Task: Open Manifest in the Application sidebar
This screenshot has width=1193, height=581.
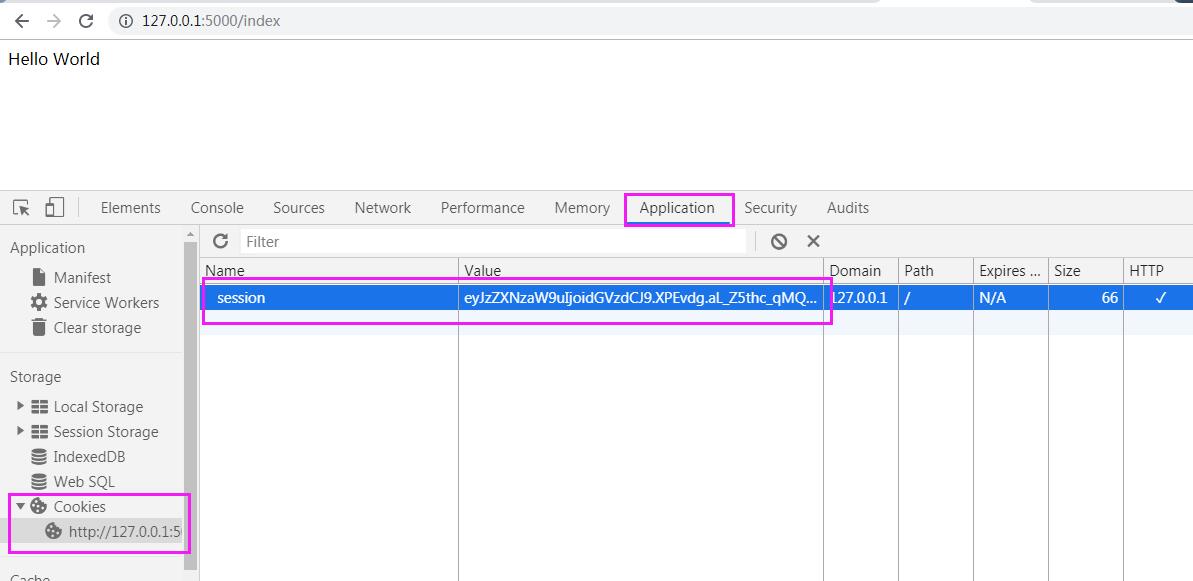Action: pyautogui.click(x=82, y=278)
